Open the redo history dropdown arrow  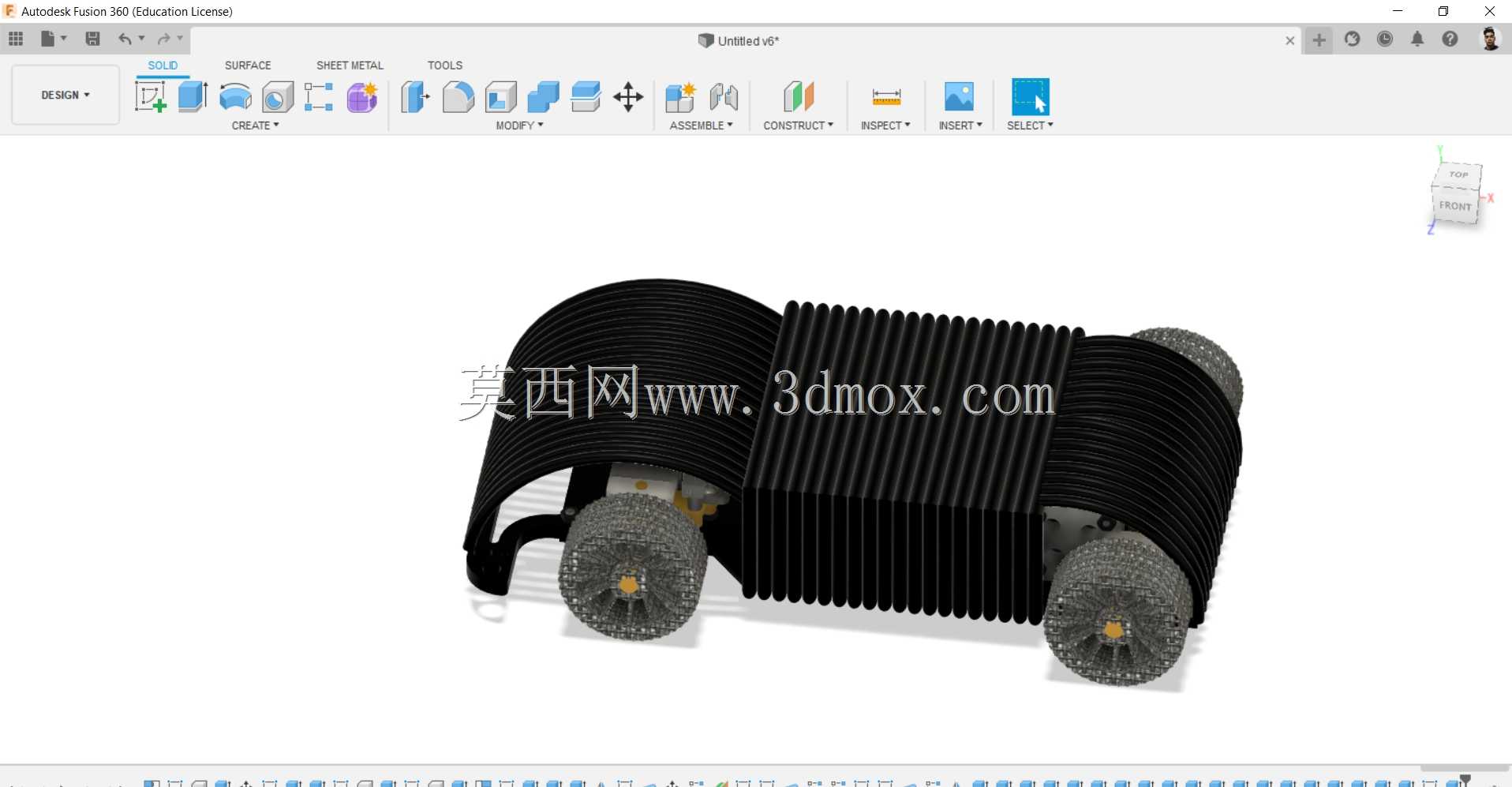[x=180, y=39]
